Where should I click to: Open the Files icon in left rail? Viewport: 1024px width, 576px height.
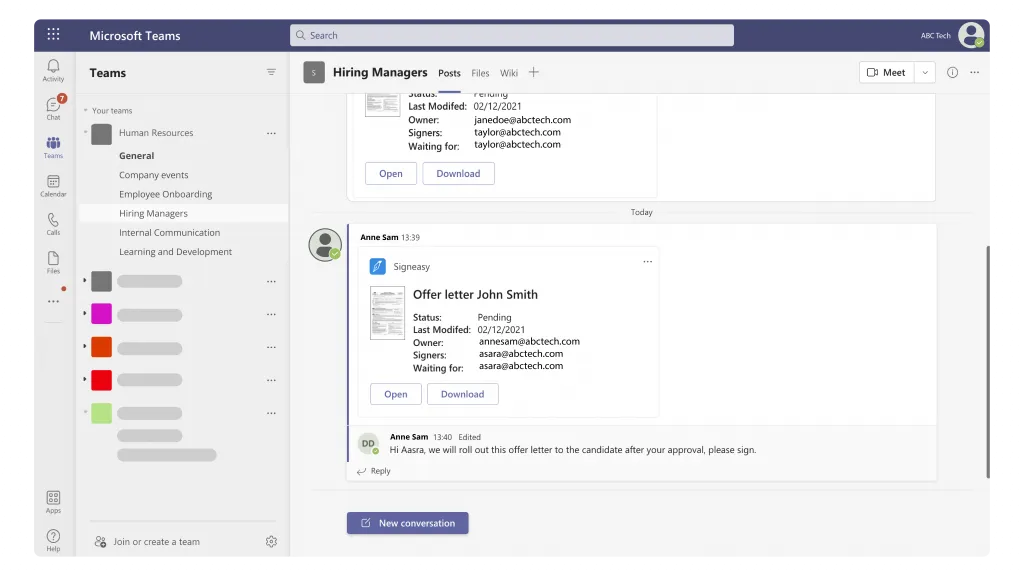[54, 262]
